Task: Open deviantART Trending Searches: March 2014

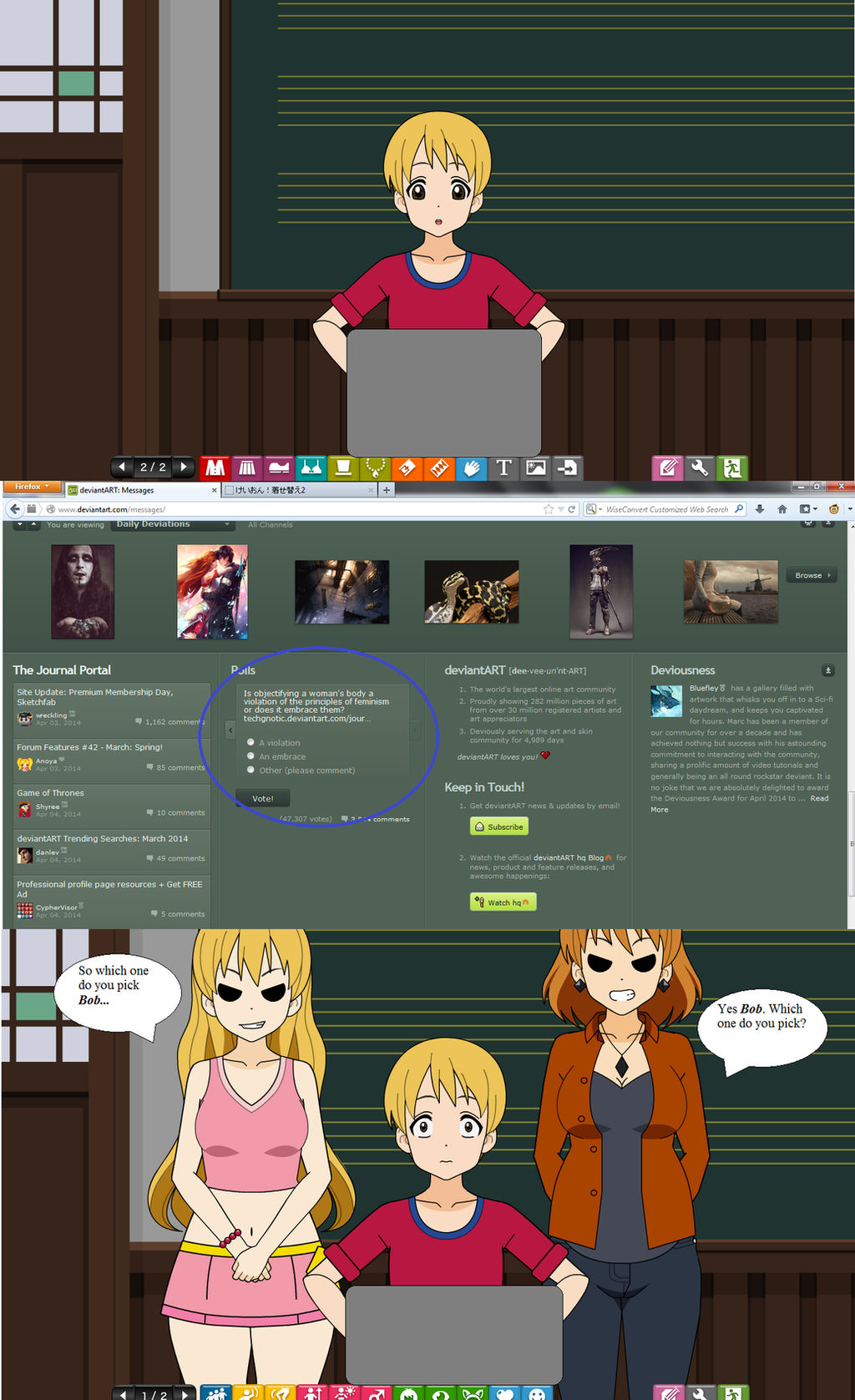Action: pyautogui.click(x=103, y=838)
